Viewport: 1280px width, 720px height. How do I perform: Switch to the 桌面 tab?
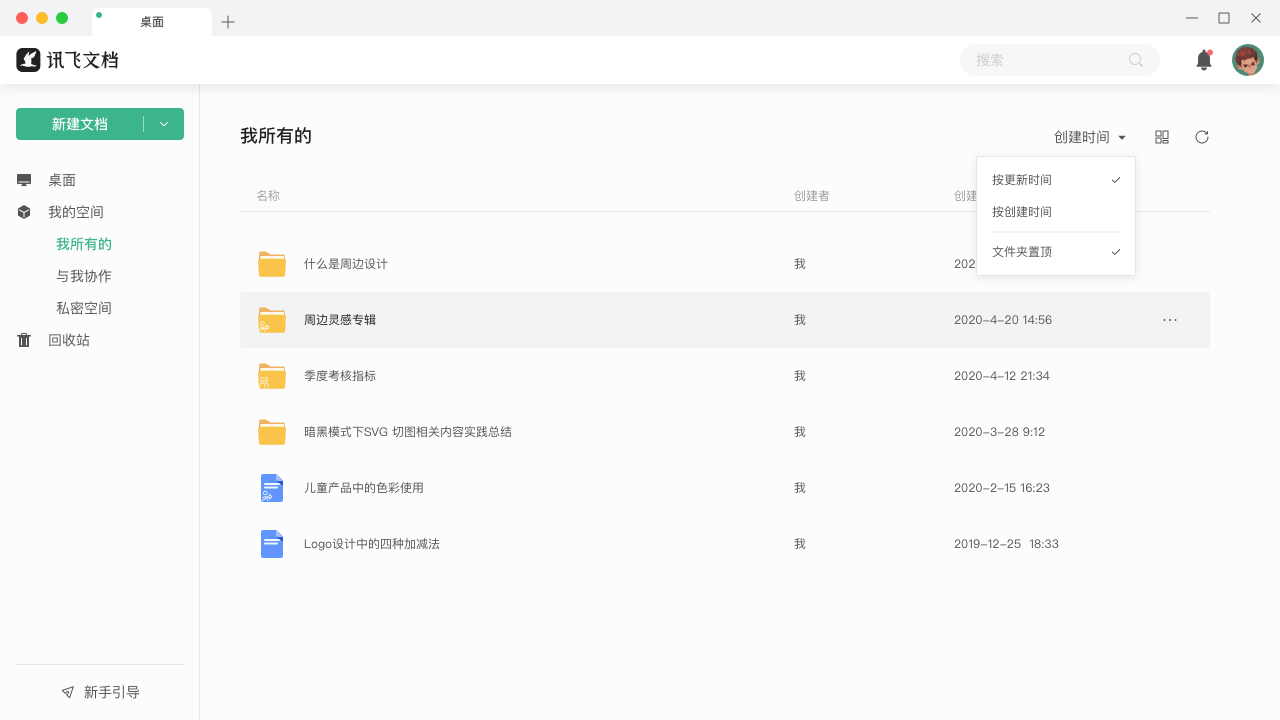[x=152, y=20]
